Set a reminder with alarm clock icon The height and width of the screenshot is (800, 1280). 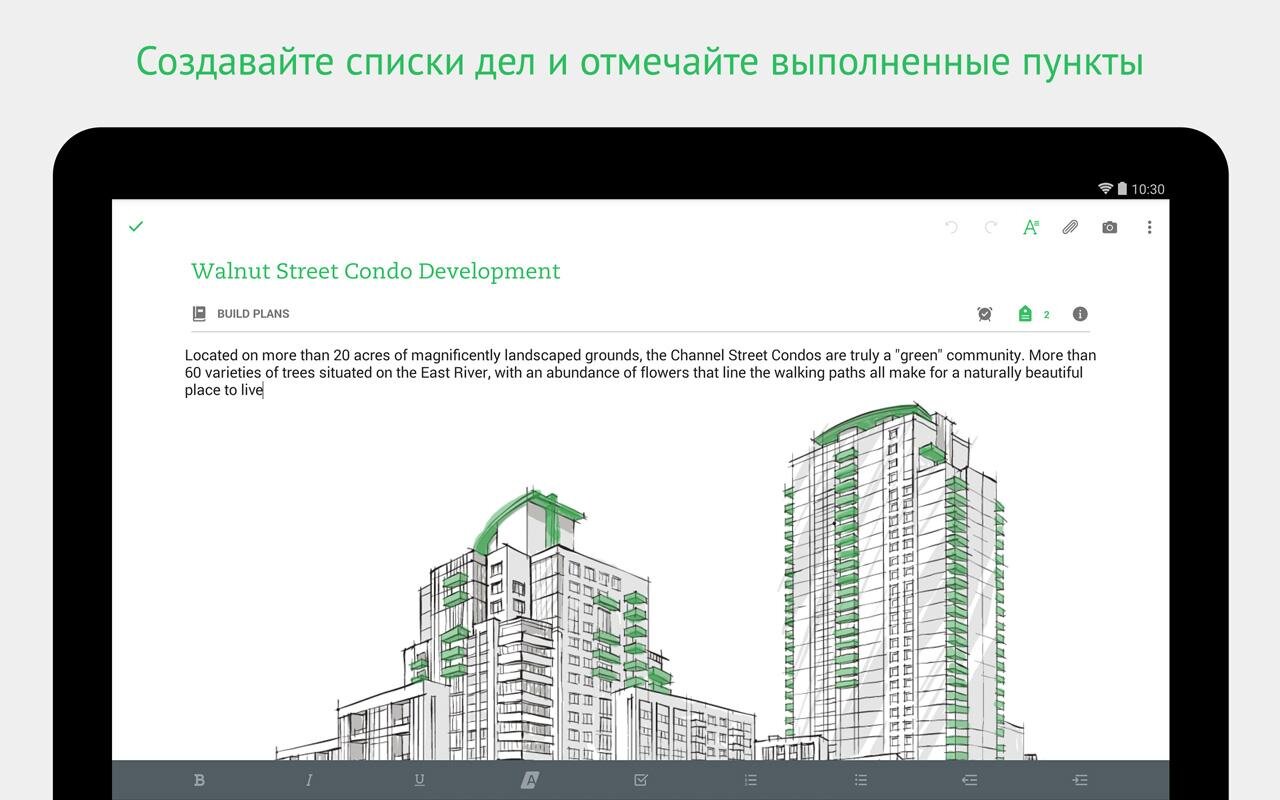(x=985, y=314)
